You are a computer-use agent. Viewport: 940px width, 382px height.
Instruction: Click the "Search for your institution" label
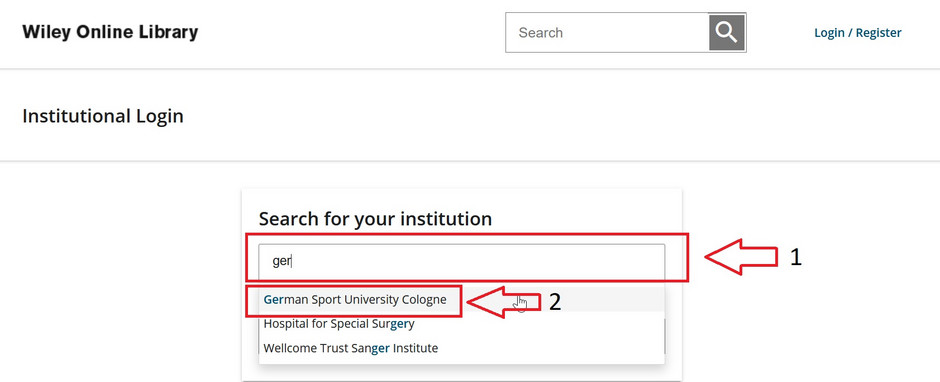click(x=375, y=219)
